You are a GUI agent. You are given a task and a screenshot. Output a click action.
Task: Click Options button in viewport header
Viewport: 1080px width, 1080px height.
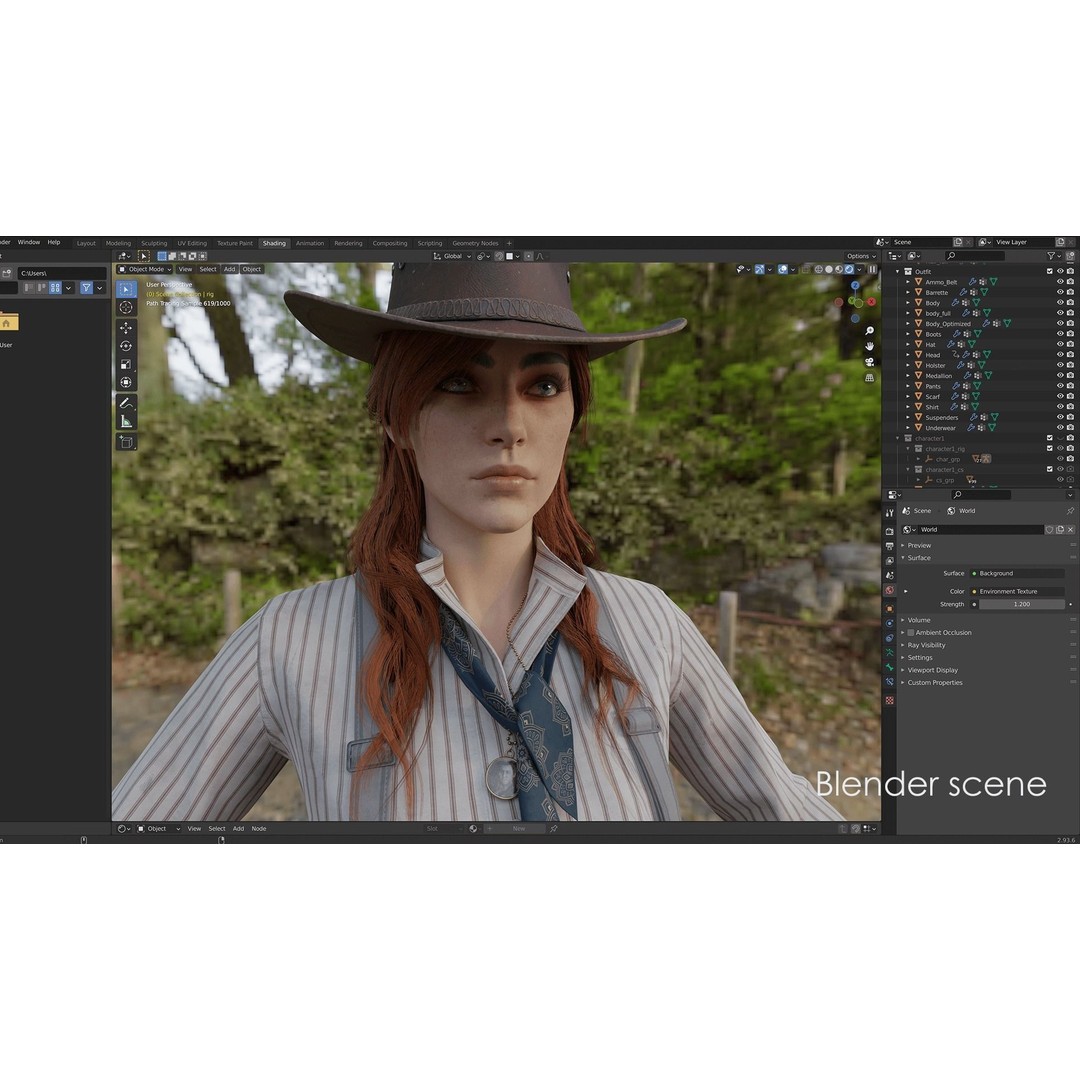tap(861, 256)
